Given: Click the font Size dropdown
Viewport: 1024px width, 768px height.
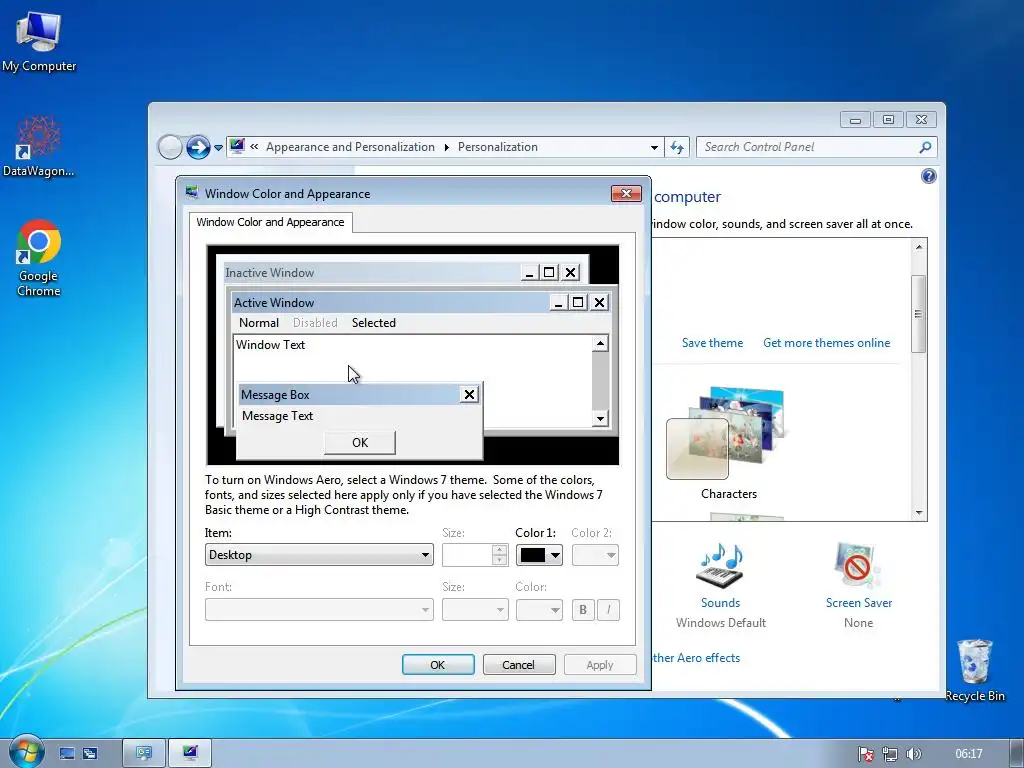Looking at the screenshot, I should (475, 610).
